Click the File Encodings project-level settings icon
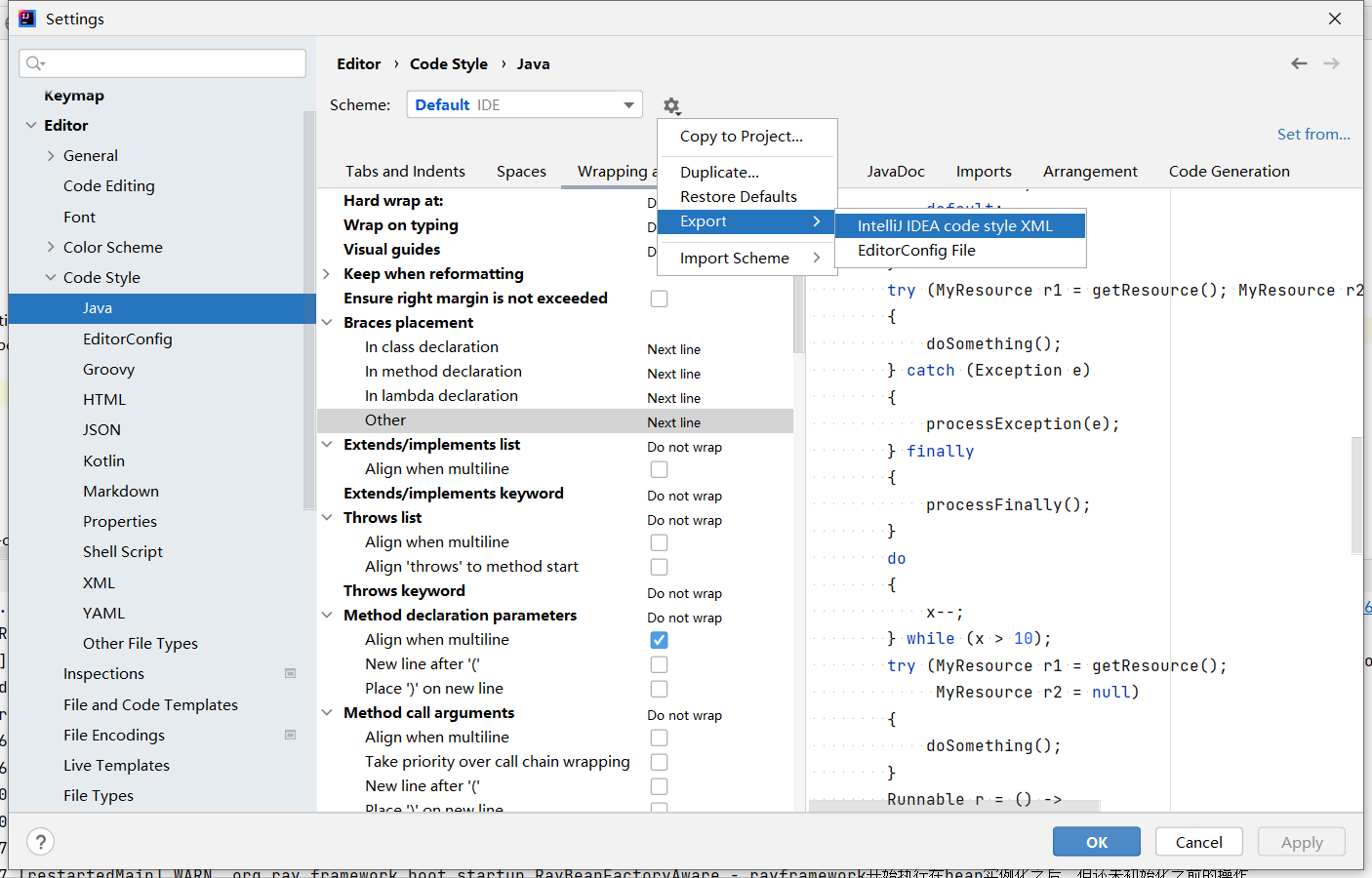 coord(290,735)
